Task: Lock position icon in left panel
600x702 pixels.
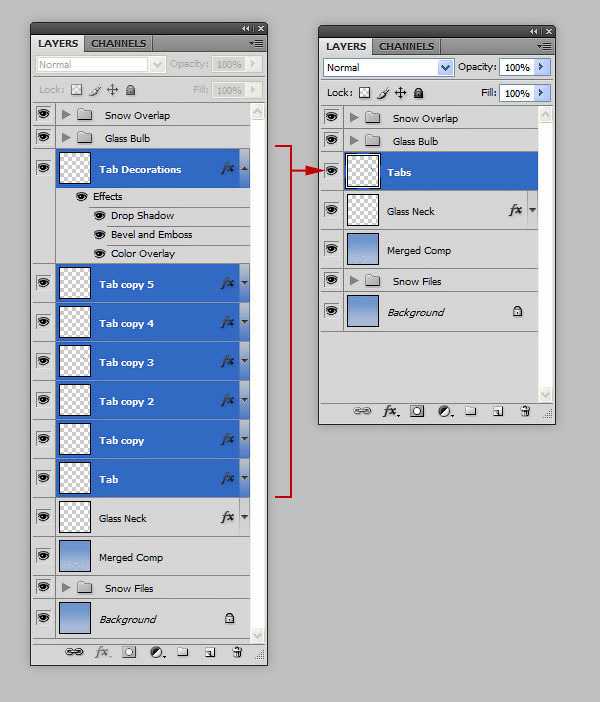Action: [112, 90]
